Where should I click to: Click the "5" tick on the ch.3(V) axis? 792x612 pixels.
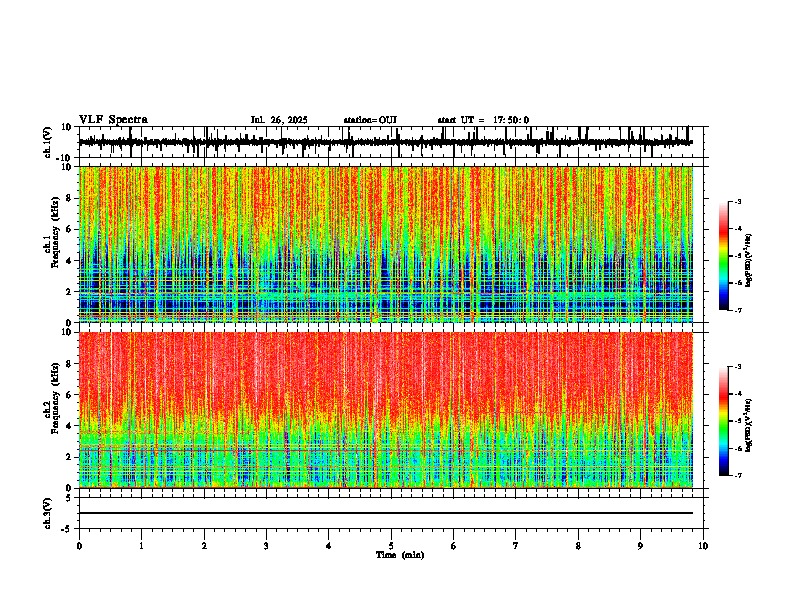[69, 498]
